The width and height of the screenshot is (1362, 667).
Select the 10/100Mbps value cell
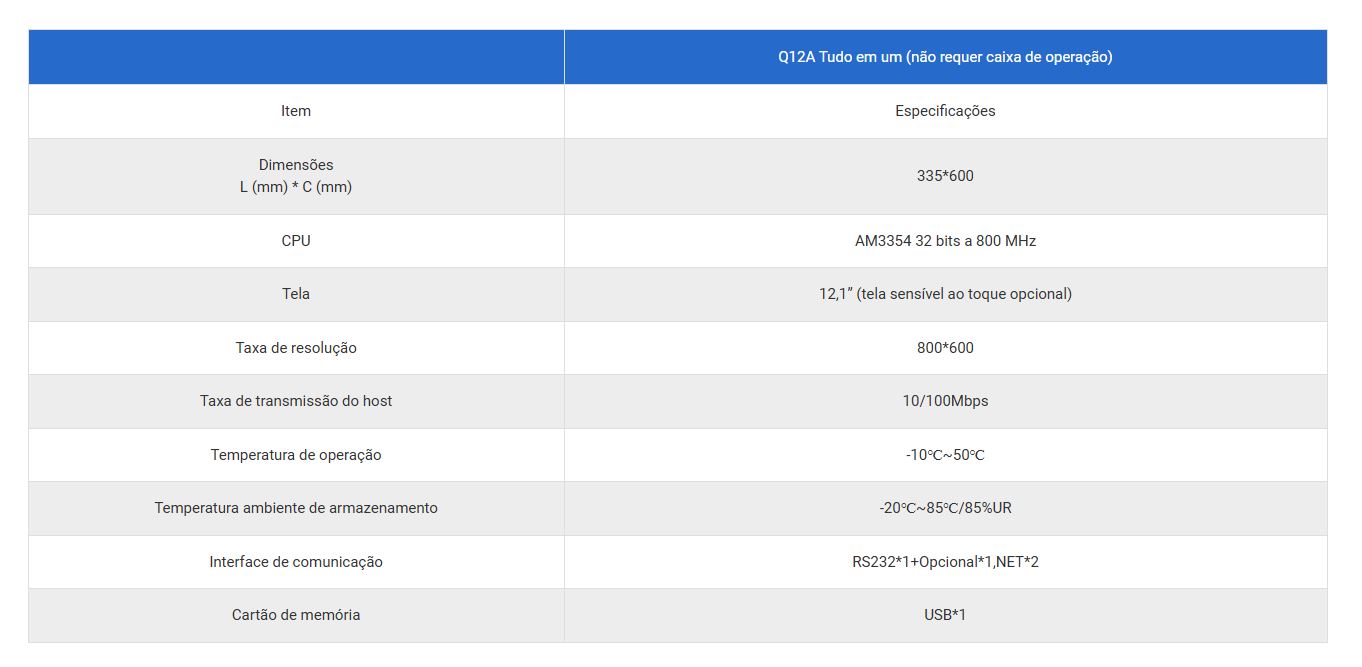[945, 401]
